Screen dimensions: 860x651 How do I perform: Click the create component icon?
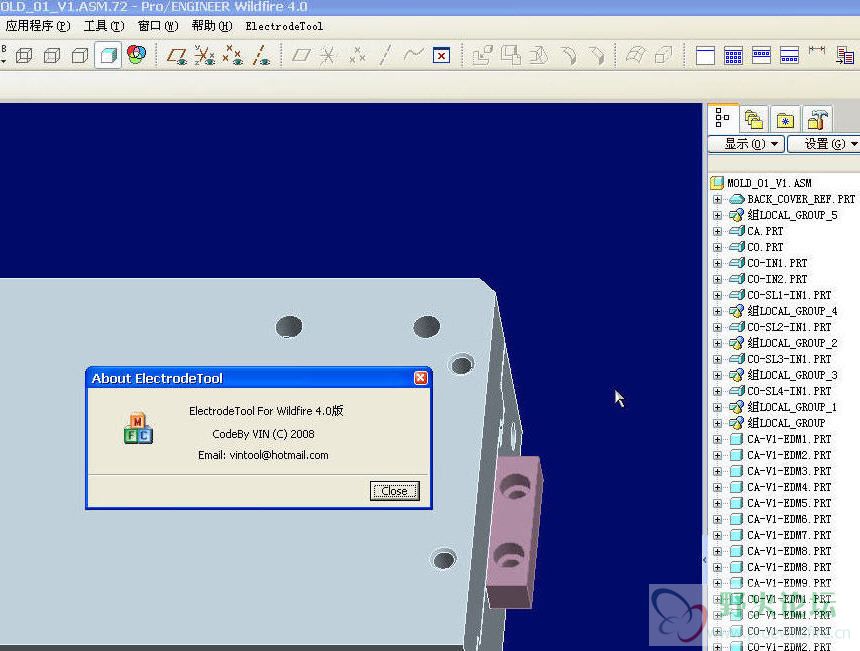point(511,55)
